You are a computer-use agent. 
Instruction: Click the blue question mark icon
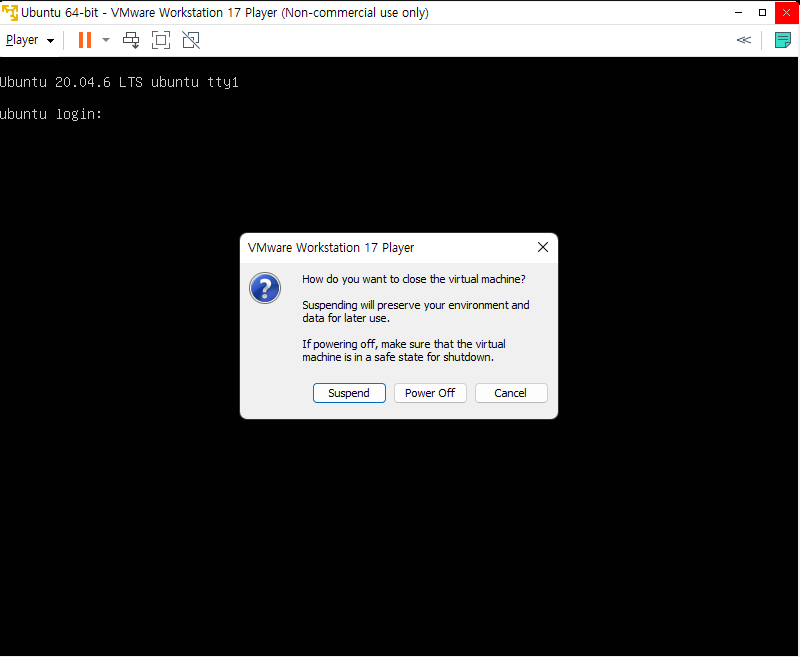click(x=265, y=288)
